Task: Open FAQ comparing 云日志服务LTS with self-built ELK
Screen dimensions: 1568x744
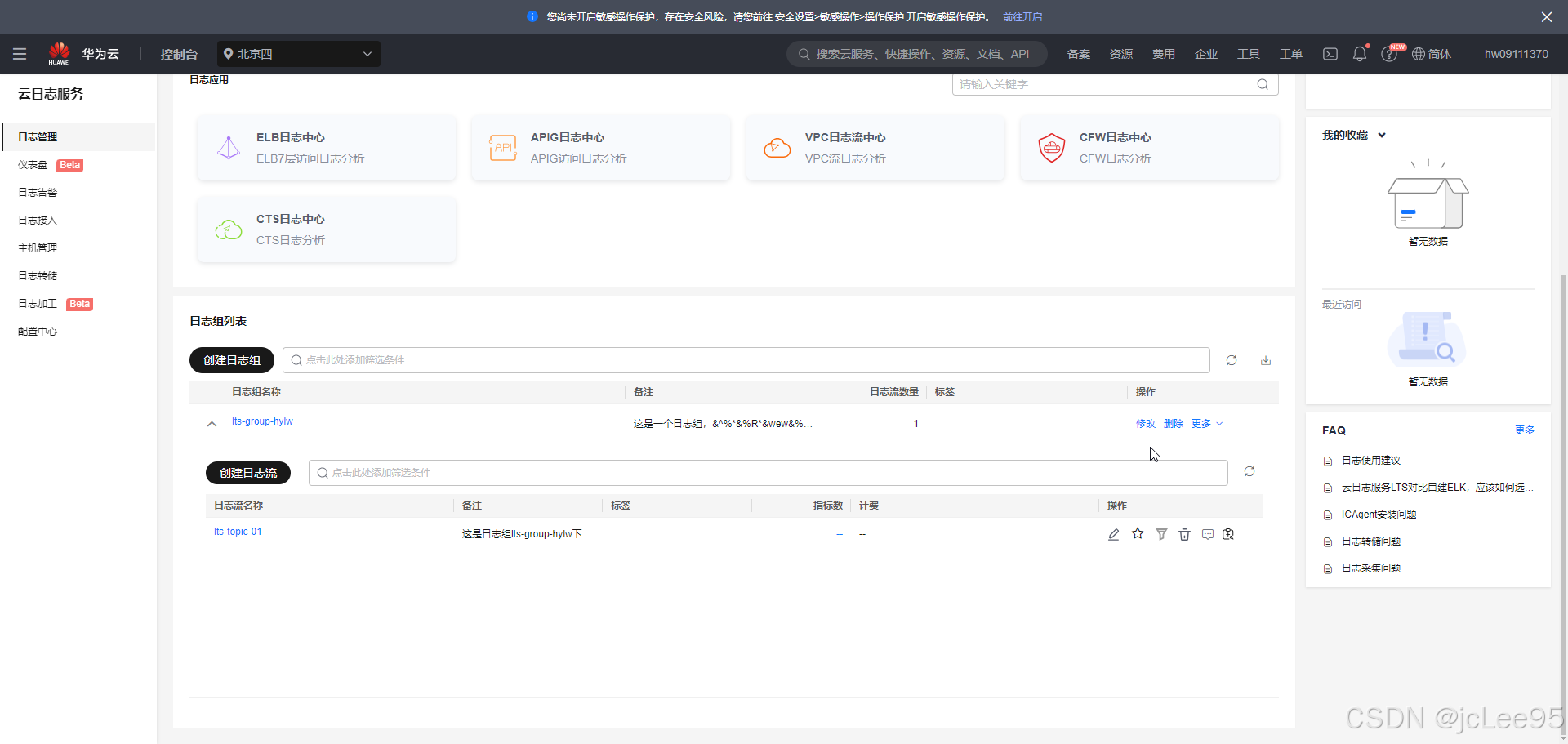Action: (1437, 488)
